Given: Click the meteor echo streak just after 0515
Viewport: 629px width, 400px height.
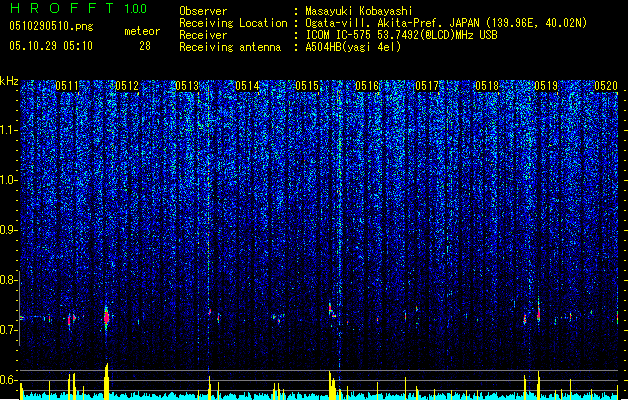Looking at the screenshot, I should pyautogui.click(x=331, y=311).
